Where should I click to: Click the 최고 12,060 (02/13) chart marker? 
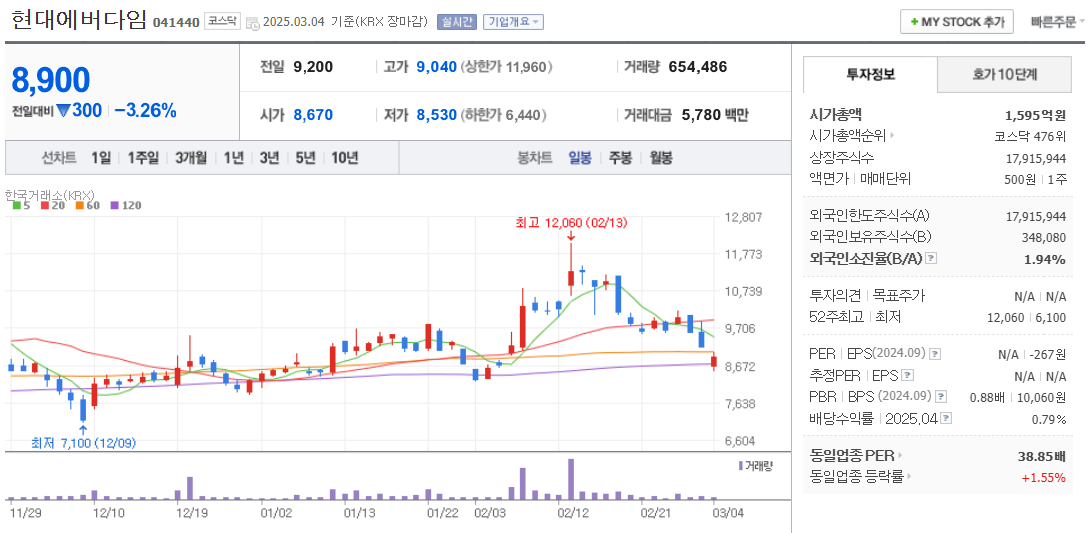(x=572, y=223)
